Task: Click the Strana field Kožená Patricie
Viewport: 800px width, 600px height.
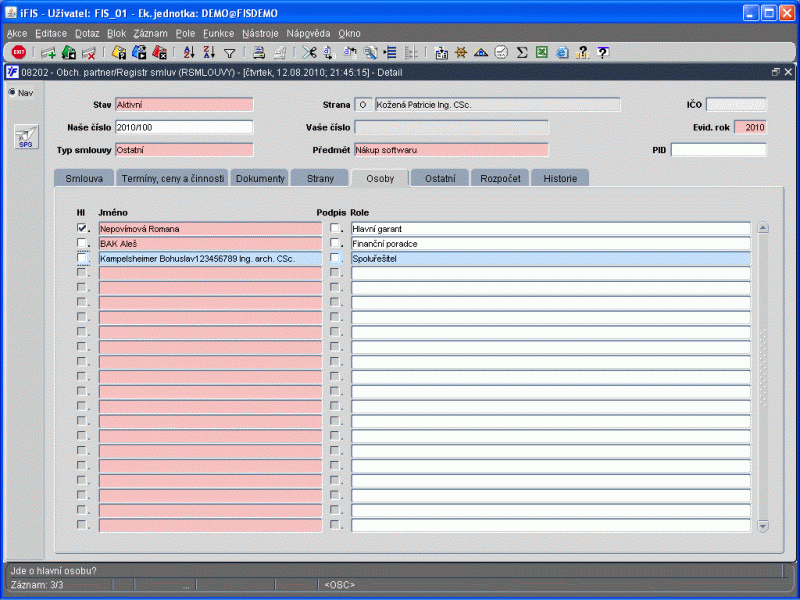Action: (497, 105)
